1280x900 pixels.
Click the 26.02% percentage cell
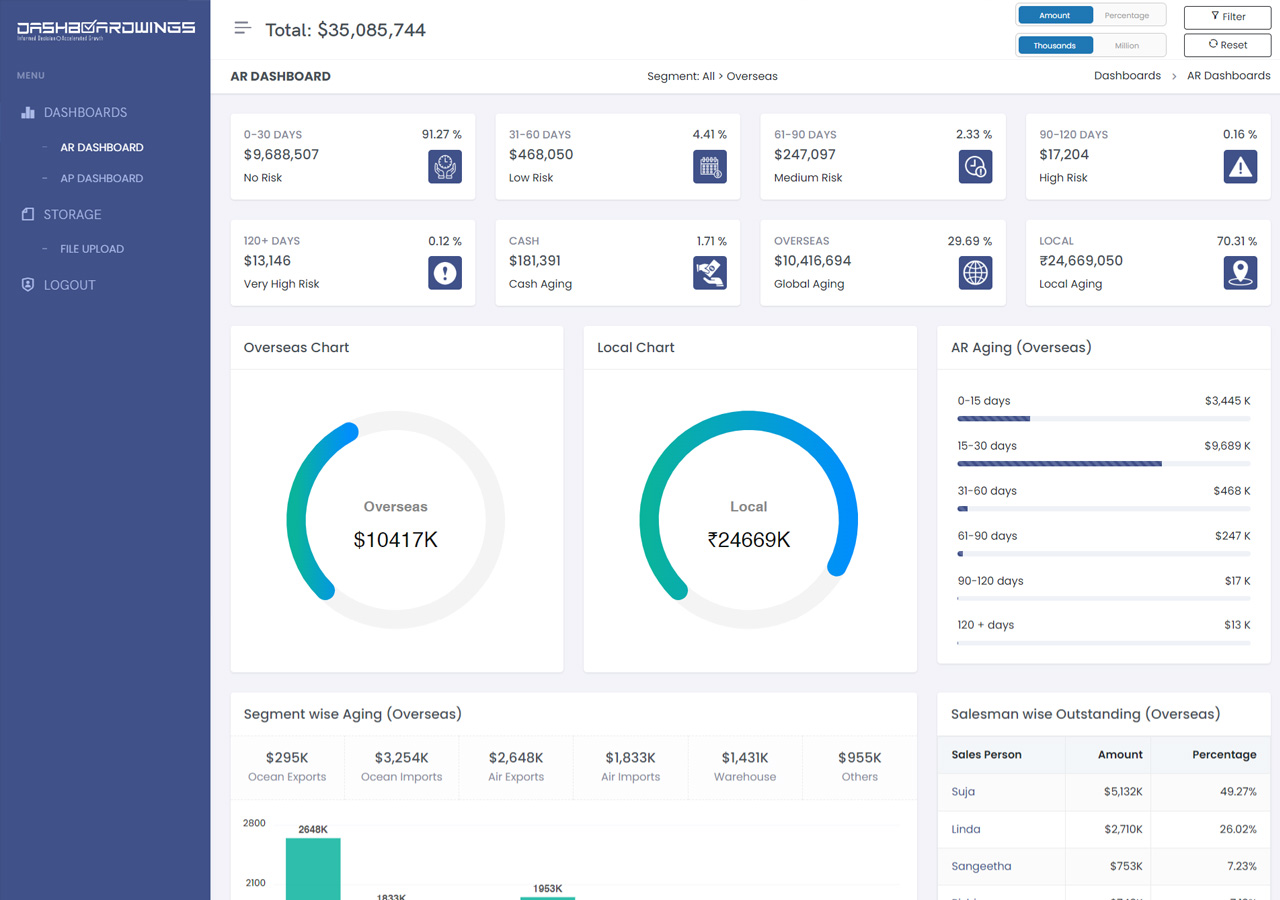pyautogui.click(x=1236, y=829)
